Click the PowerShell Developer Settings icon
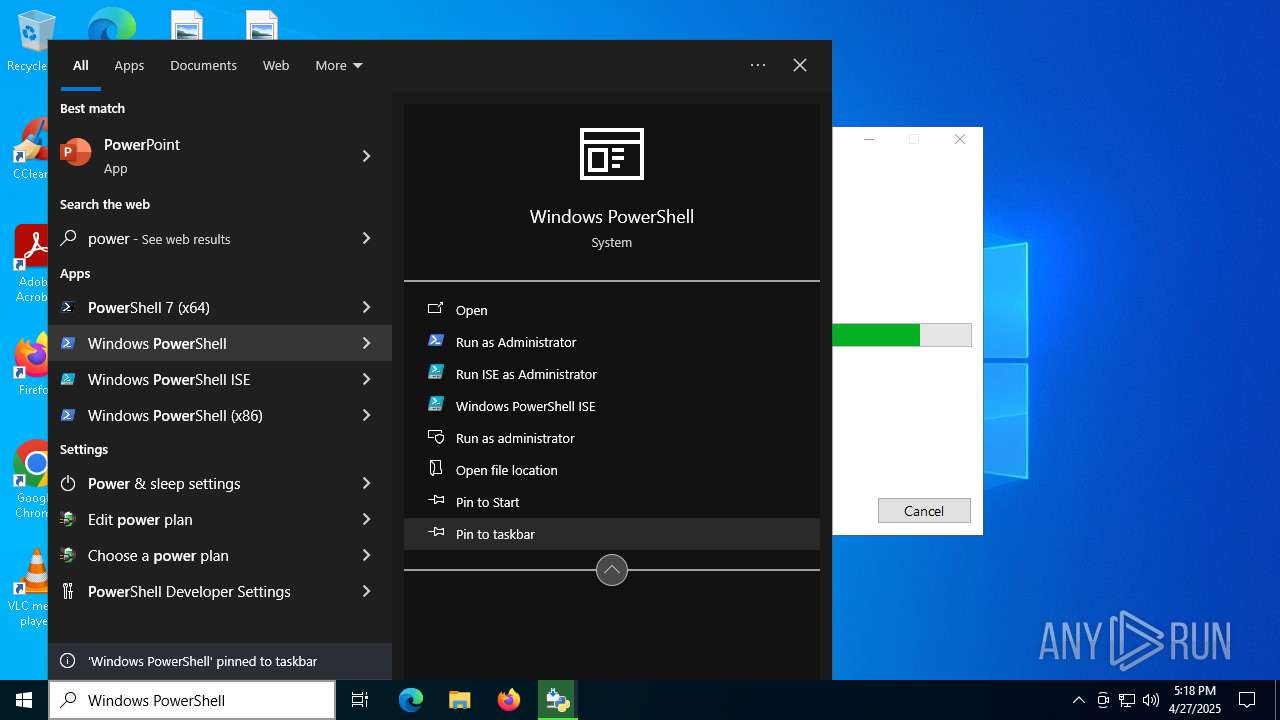Image resolution: width=1280 pixels, height=720 pixels. pos(68,591)
